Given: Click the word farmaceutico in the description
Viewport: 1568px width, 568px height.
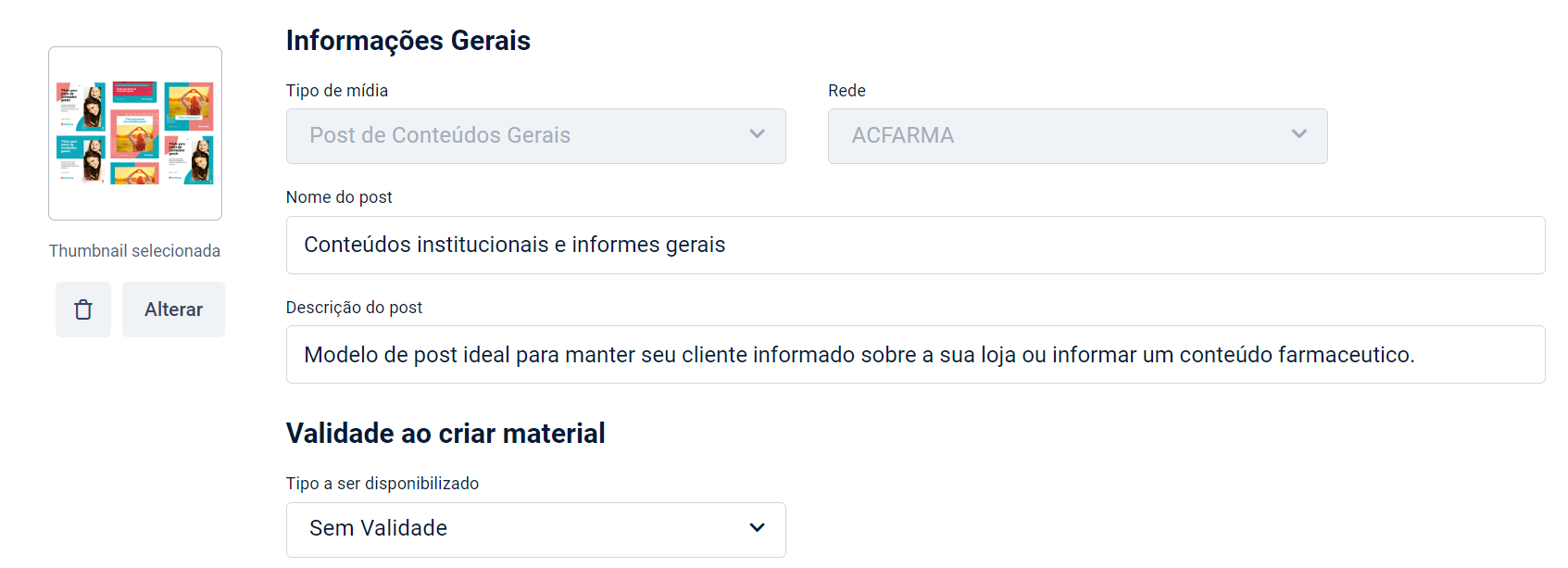Looking at the screenshot, I should pos(1345,355).
